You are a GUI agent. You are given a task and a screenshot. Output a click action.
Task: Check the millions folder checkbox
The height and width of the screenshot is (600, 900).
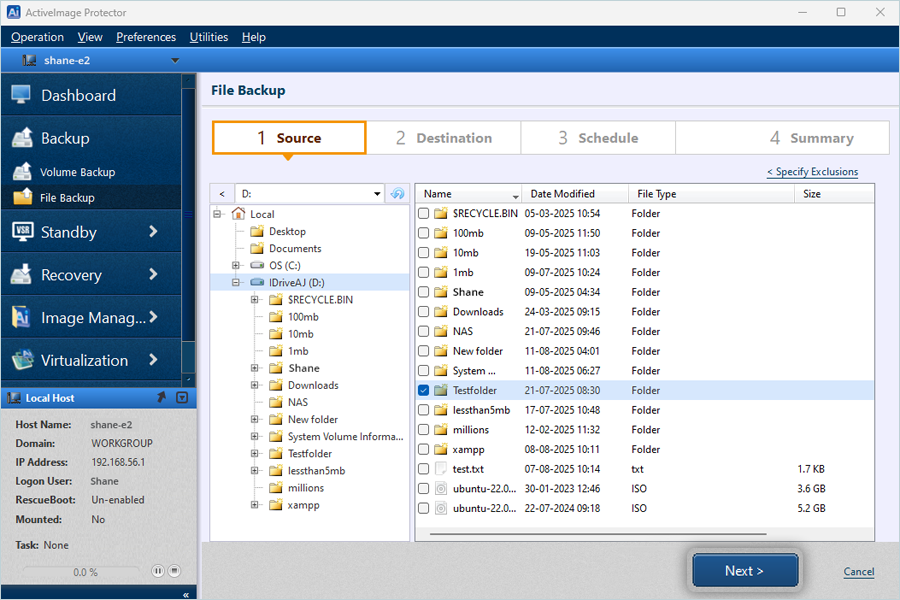coord(424,429)
